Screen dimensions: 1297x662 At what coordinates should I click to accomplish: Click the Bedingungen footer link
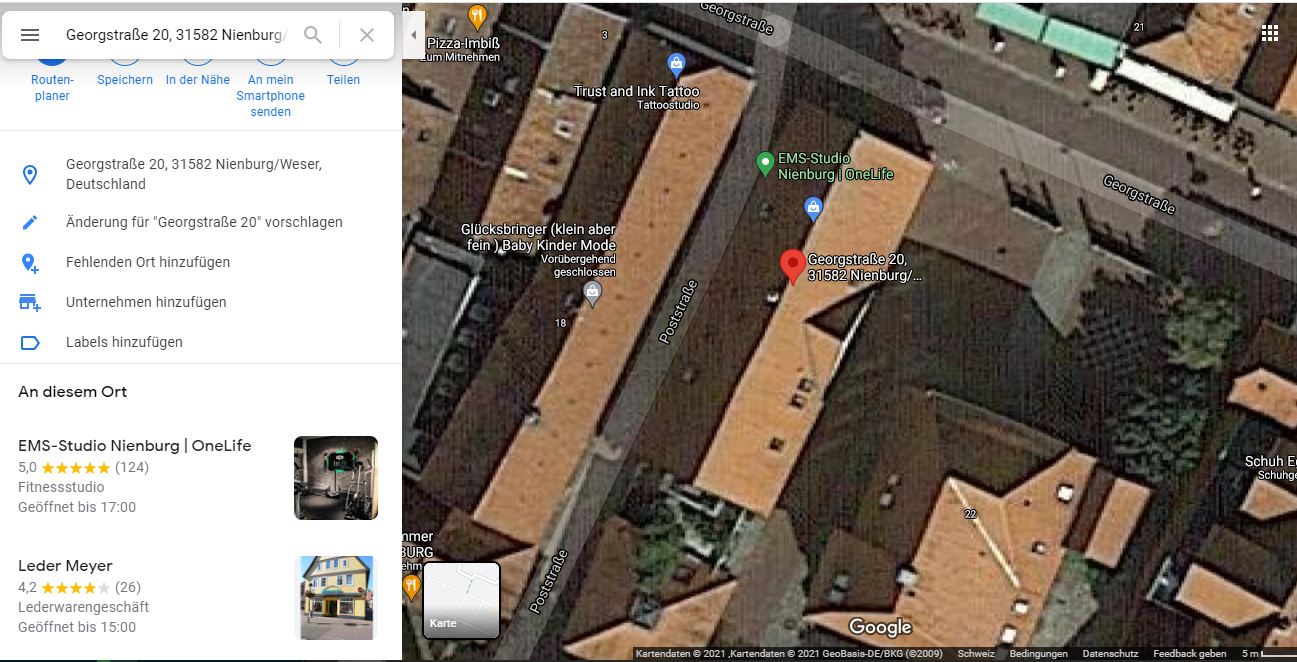(x=1039, y=654)
